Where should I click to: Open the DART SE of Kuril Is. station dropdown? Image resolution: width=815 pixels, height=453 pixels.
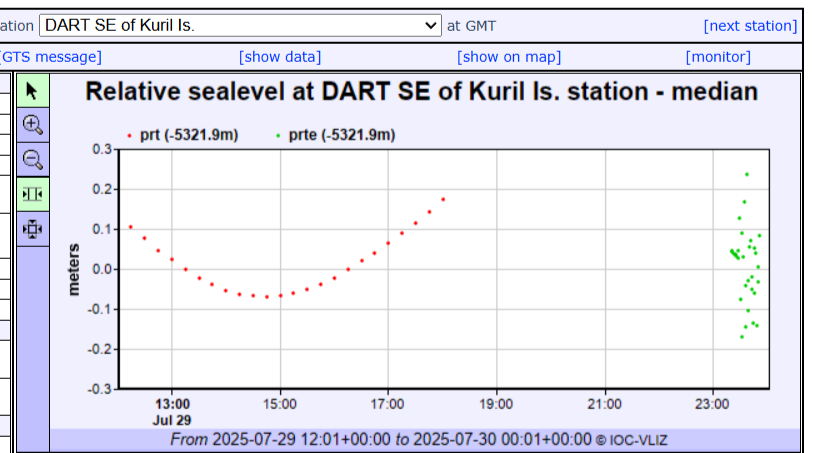pyautogui.click(x=240, y=25)
